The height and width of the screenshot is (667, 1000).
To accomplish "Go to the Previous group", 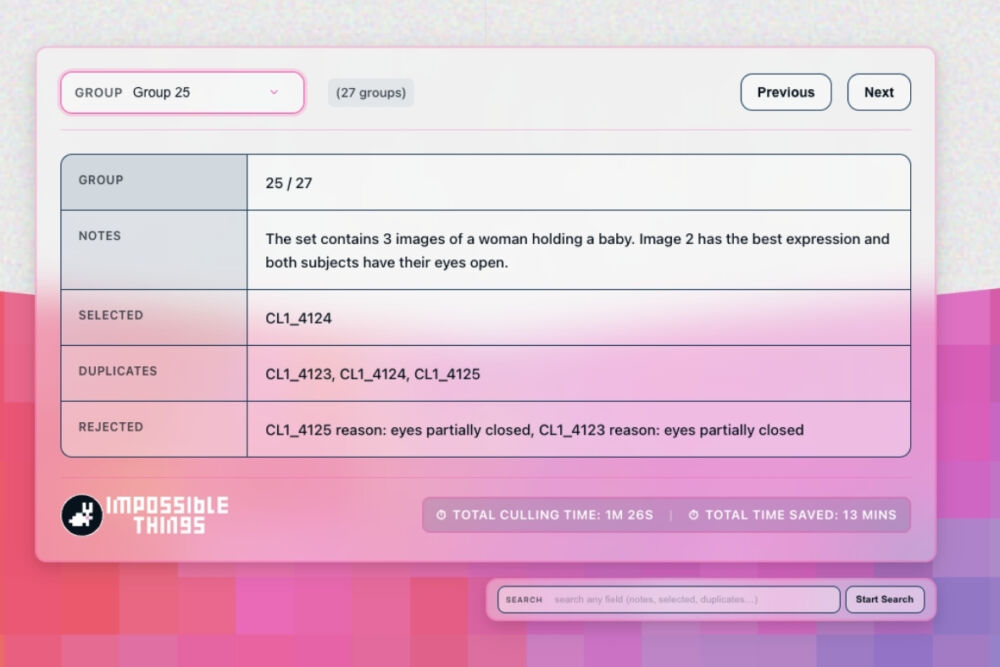I will [785, 92].
